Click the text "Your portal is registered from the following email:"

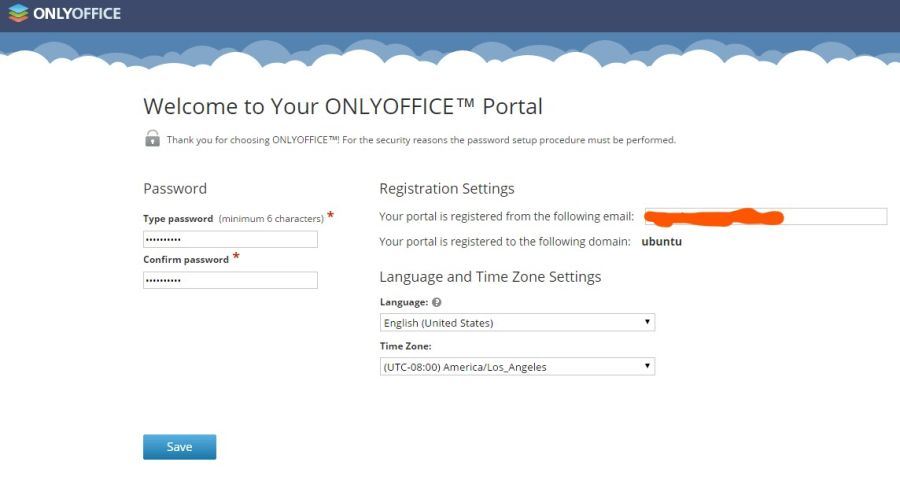pos(506,216)
